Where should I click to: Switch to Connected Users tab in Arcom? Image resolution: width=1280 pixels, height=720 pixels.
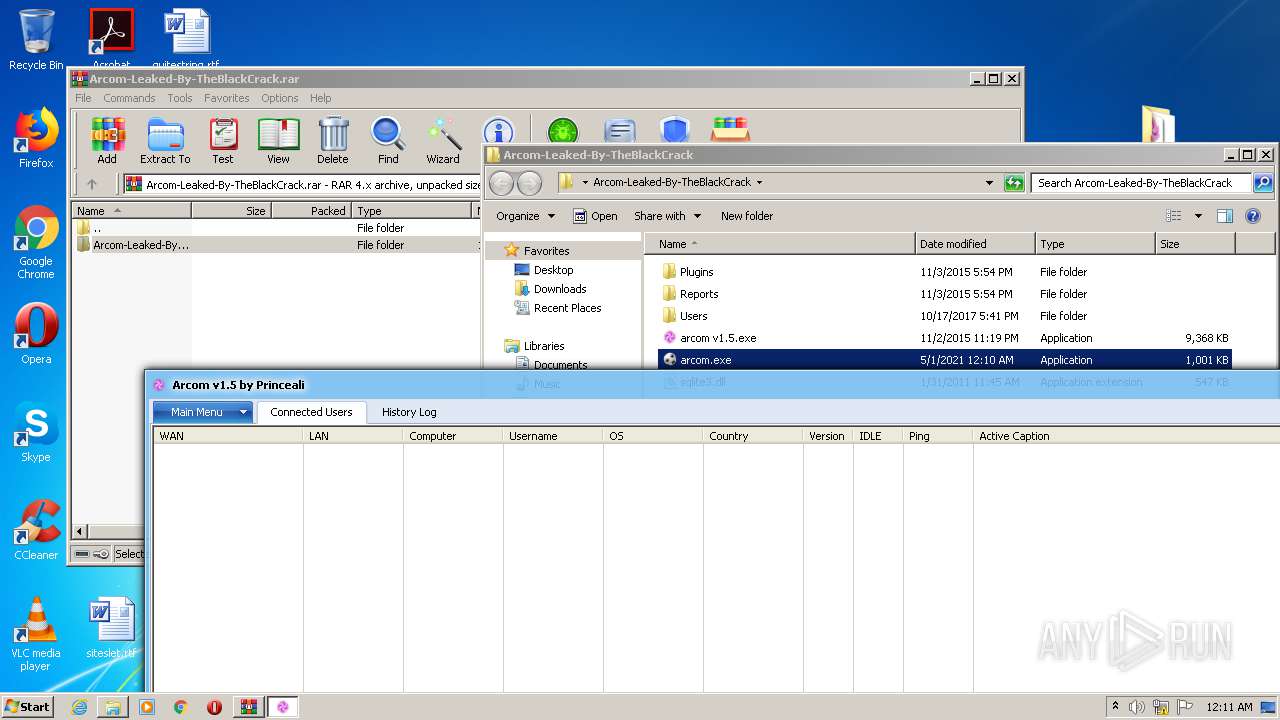click(x=311, y=412)
